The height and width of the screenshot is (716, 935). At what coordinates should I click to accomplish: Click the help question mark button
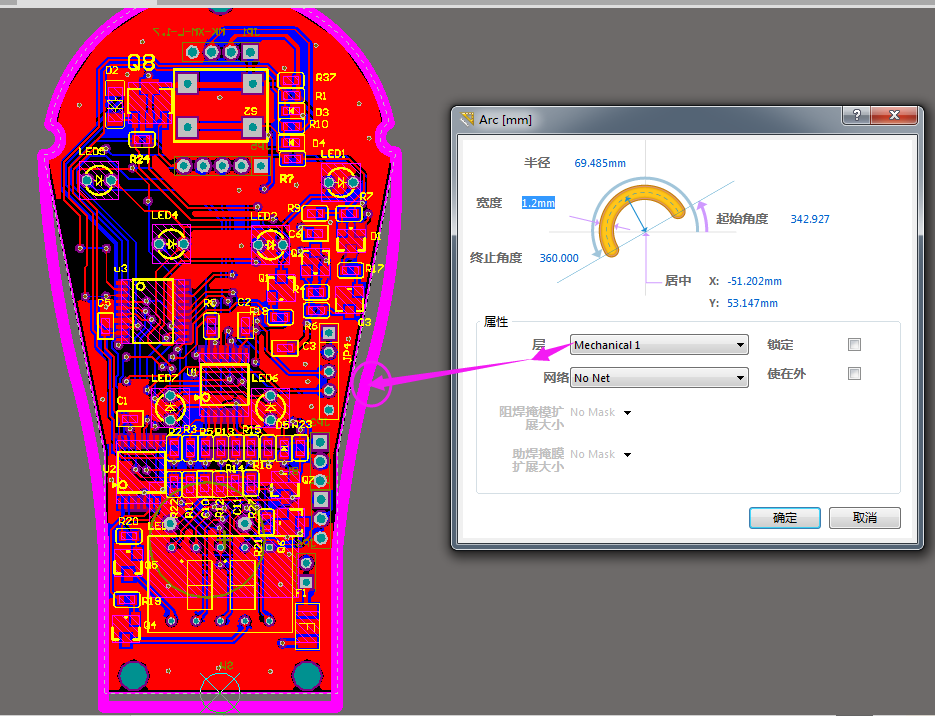(x=855, y=116)
